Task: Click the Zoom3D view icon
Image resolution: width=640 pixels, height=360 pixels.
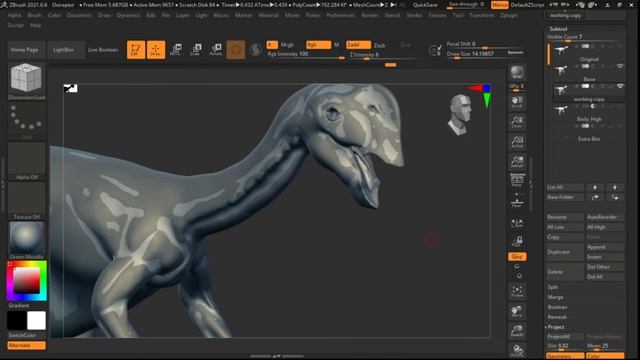Action: pyautogui.click(x=517, y=331)
